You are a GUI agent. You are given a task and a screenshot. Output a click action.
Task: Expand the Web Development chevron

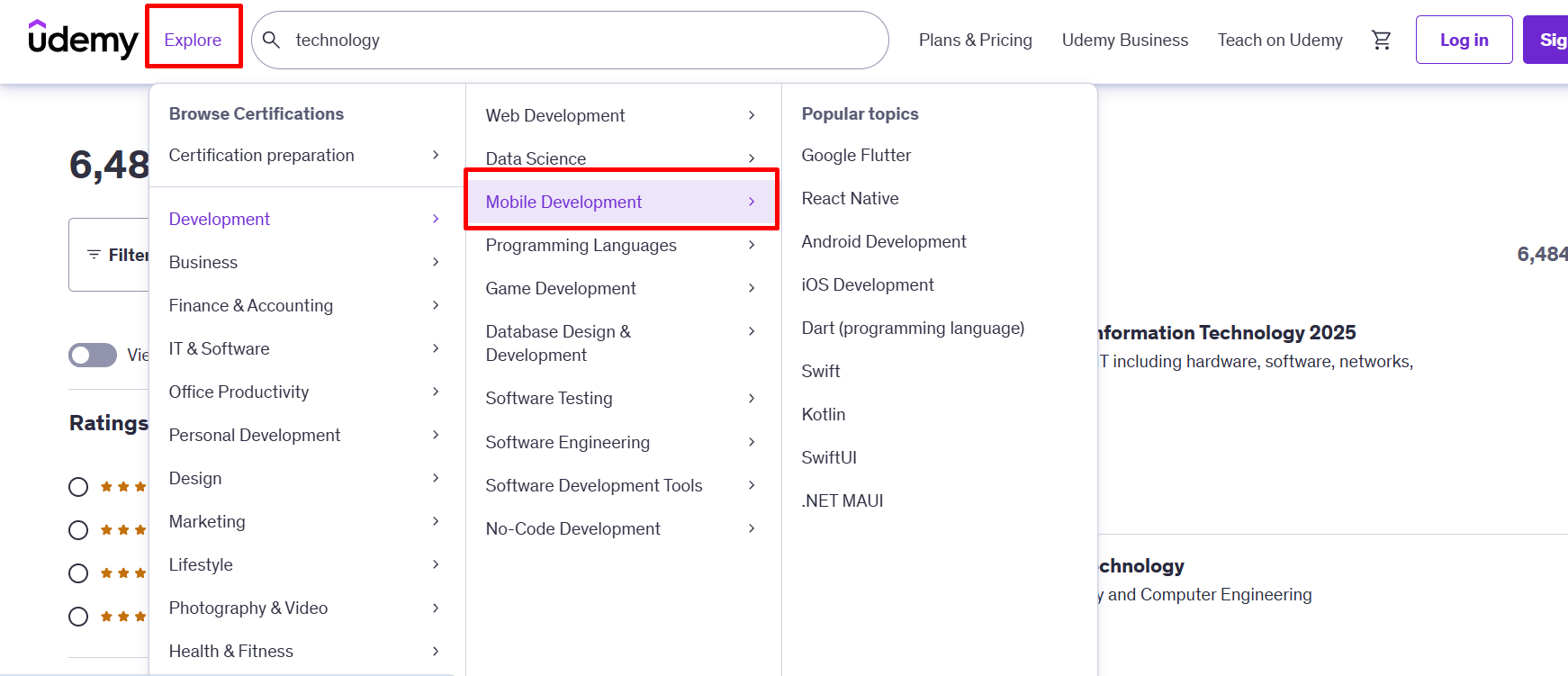[x=752, y=115]
